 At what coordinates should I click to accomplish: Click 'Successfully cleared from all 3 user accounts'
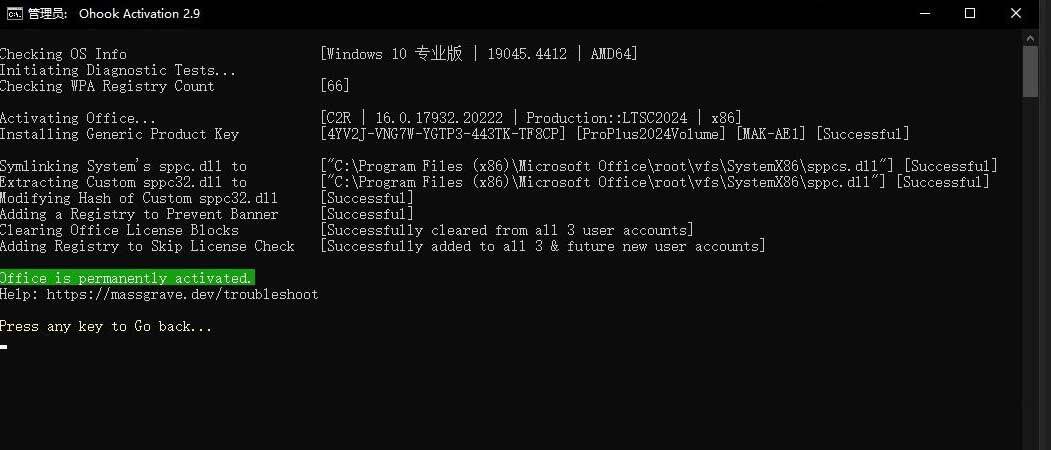tap(507, 230)
